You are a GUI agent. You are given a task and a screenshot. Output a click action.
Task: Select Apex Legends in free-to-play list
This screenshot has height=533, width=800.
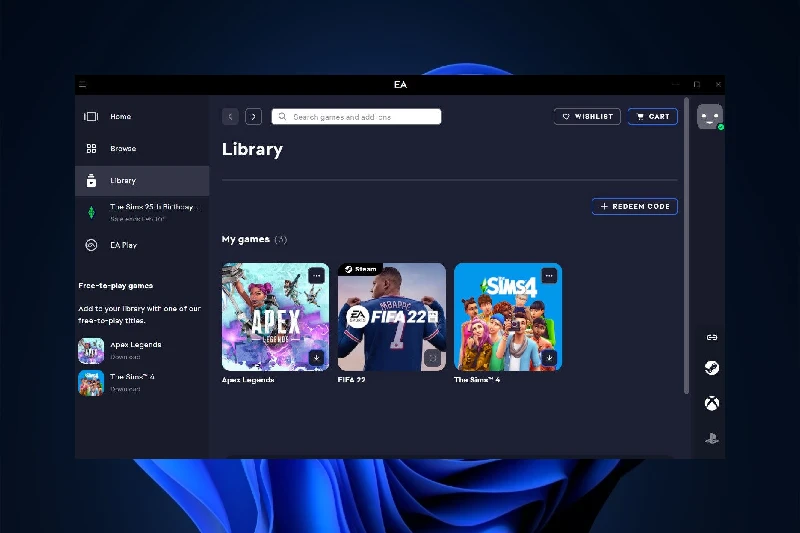click(136, 345)
